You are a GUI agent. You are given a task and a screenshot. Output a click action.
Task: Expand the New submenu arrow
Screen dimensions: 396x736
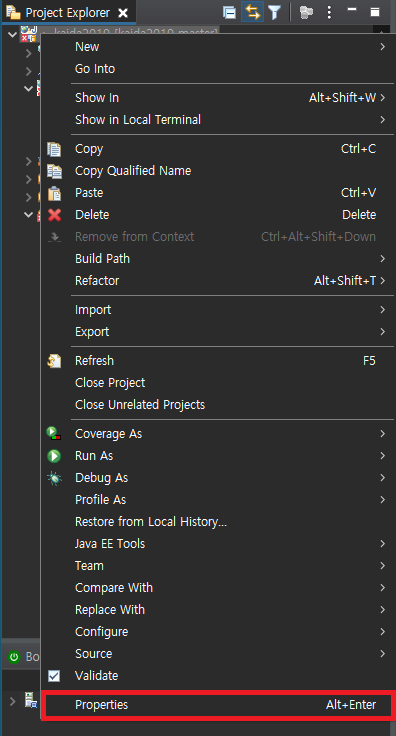pos(383,47)
